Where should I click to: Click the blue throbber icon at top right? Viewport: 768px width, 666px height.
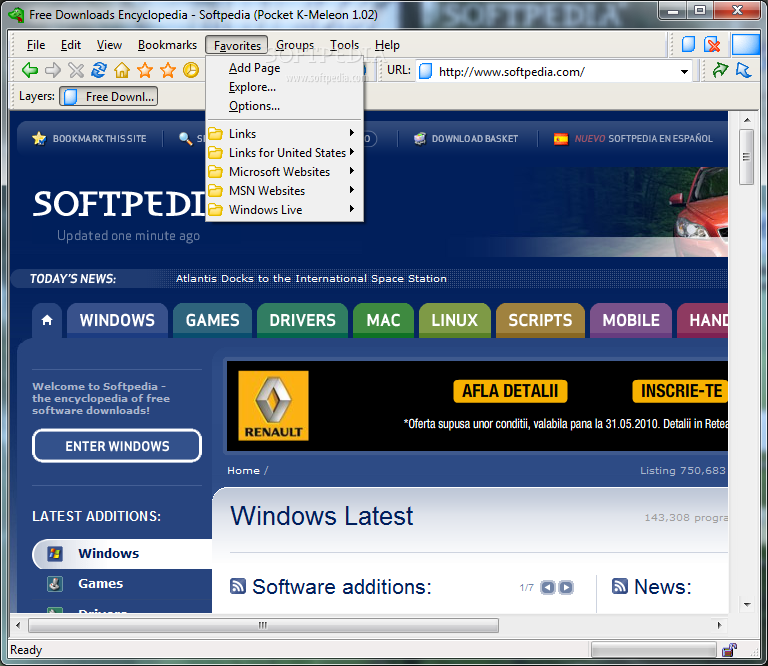click(x=745, y=45)
